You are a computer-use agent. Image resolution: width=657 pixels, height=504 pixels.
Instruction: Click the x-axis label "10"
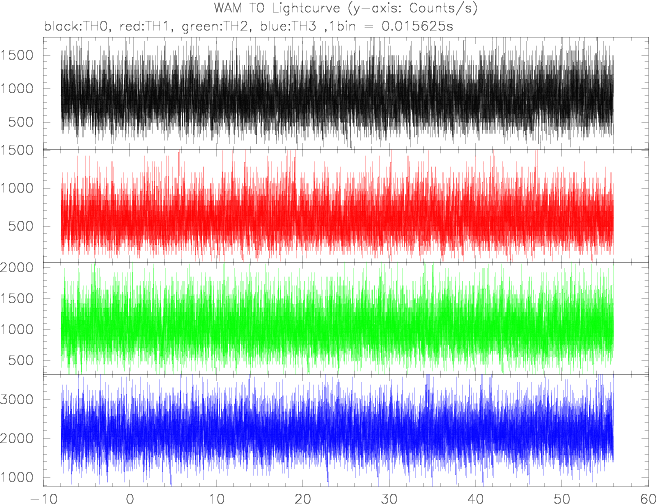(x=216, y=499)
